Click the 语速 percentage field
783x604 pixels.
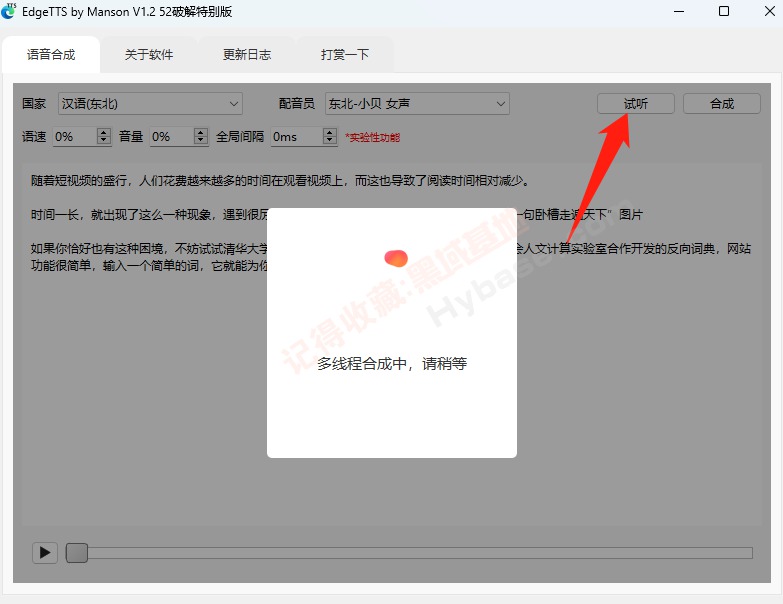75,136
